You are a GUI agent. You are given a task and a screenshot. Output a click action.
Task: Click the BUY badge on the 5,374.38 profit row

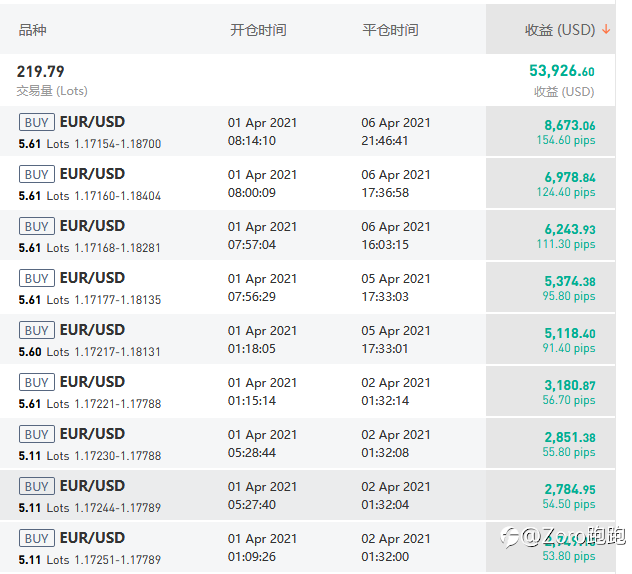pos(37,278)
